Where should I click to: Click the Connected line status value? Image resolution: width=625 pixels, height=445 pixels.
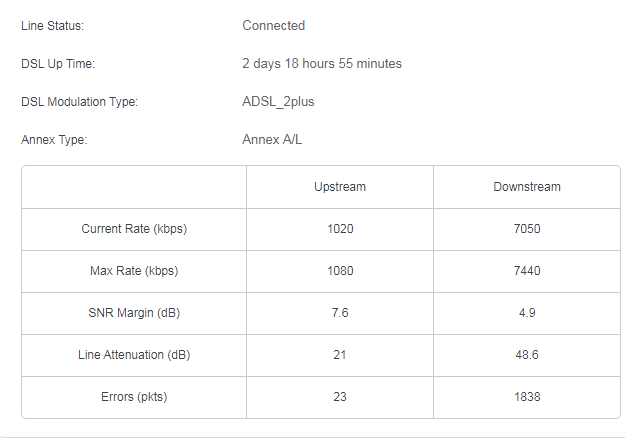point(273,26)
